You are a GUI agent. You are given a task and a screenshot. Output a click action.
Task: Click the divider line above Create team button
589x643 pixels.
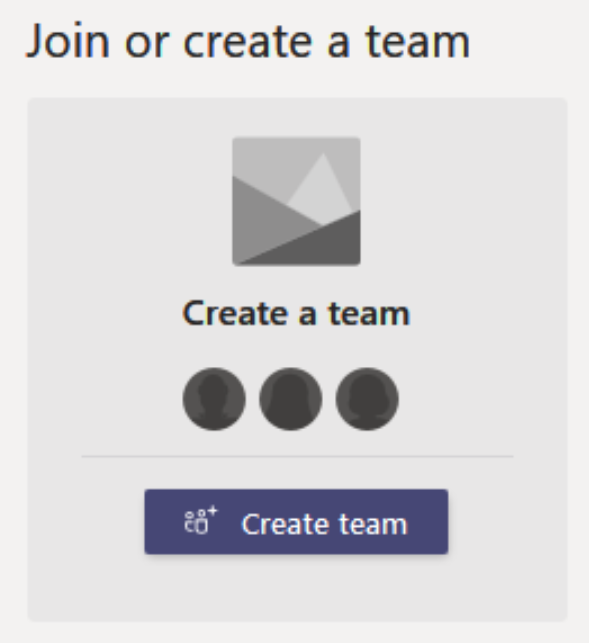pyautogui.click(x=297, y=456)
